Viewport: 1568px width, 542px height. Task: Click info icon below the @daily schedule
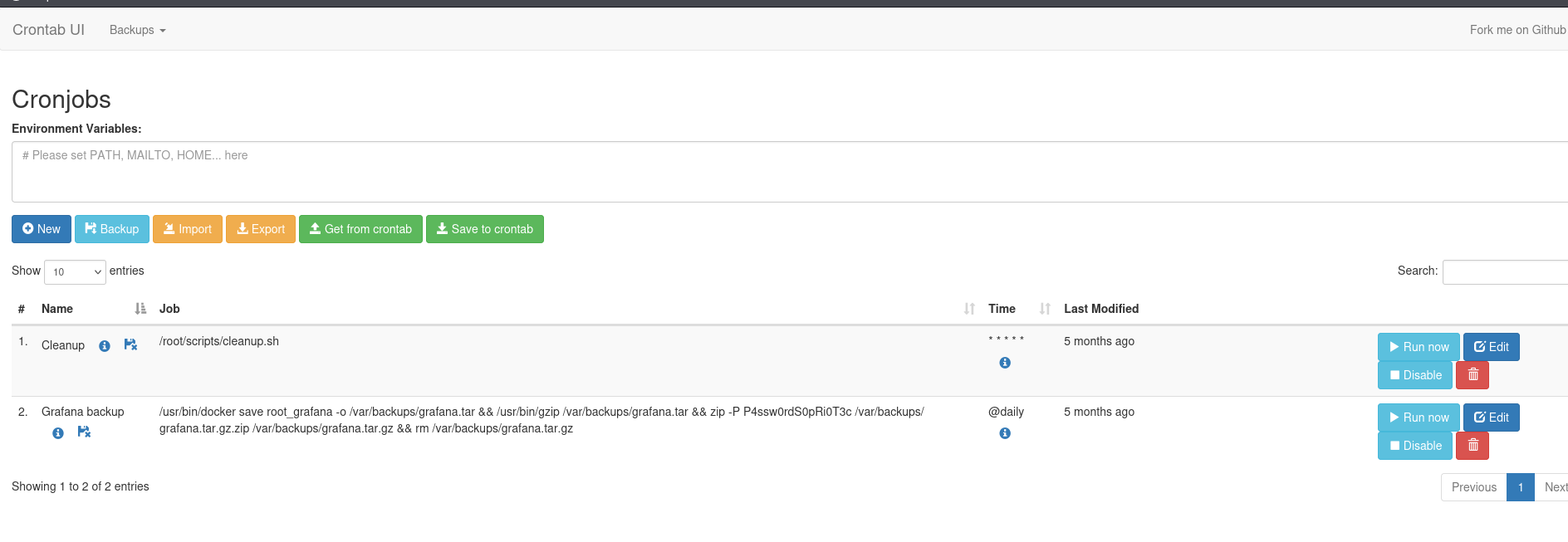[x=1005, y=433]
